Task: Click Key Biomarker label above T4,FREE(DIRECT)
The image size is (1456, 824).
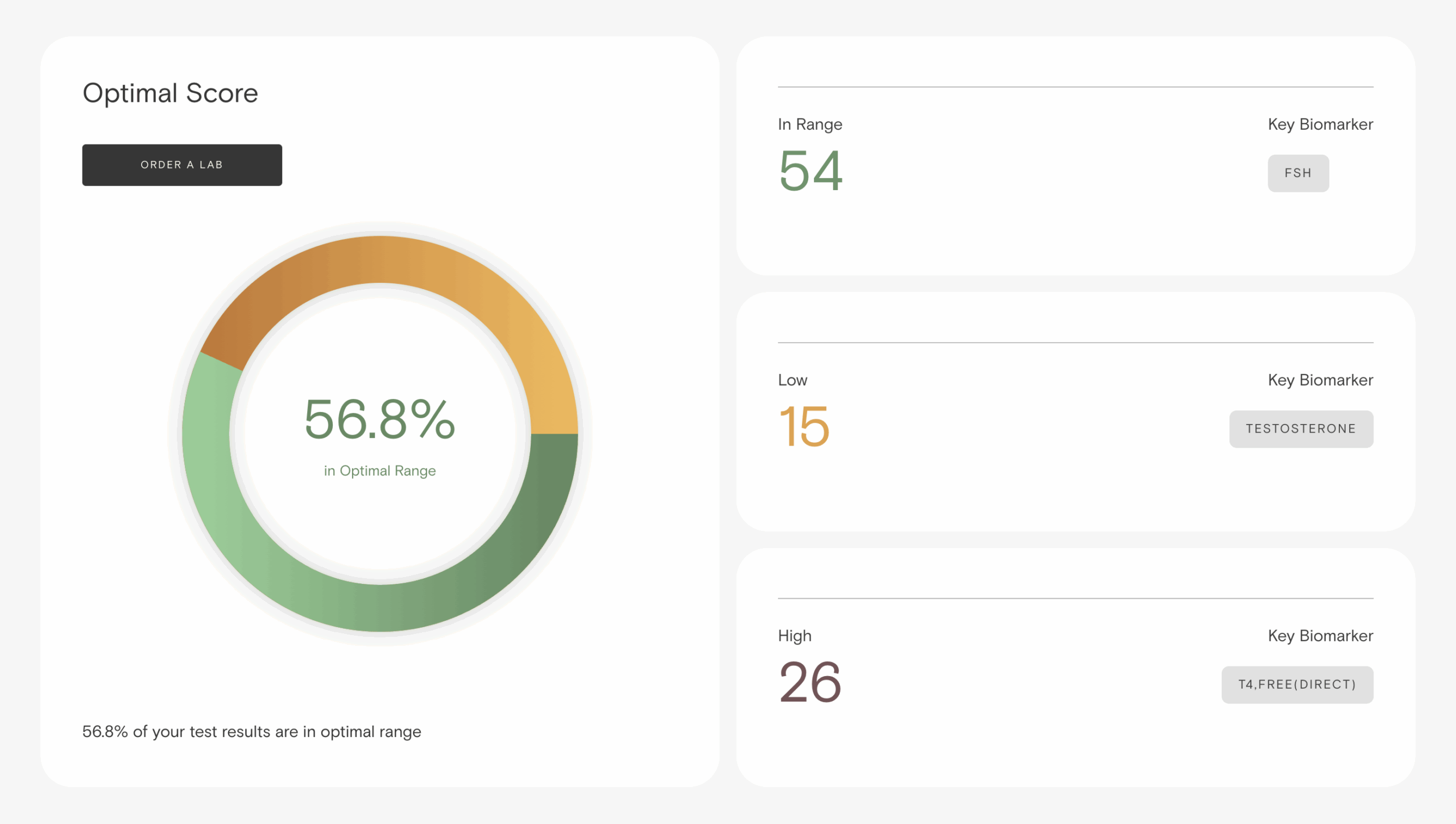Action: tap(1320, 636)
